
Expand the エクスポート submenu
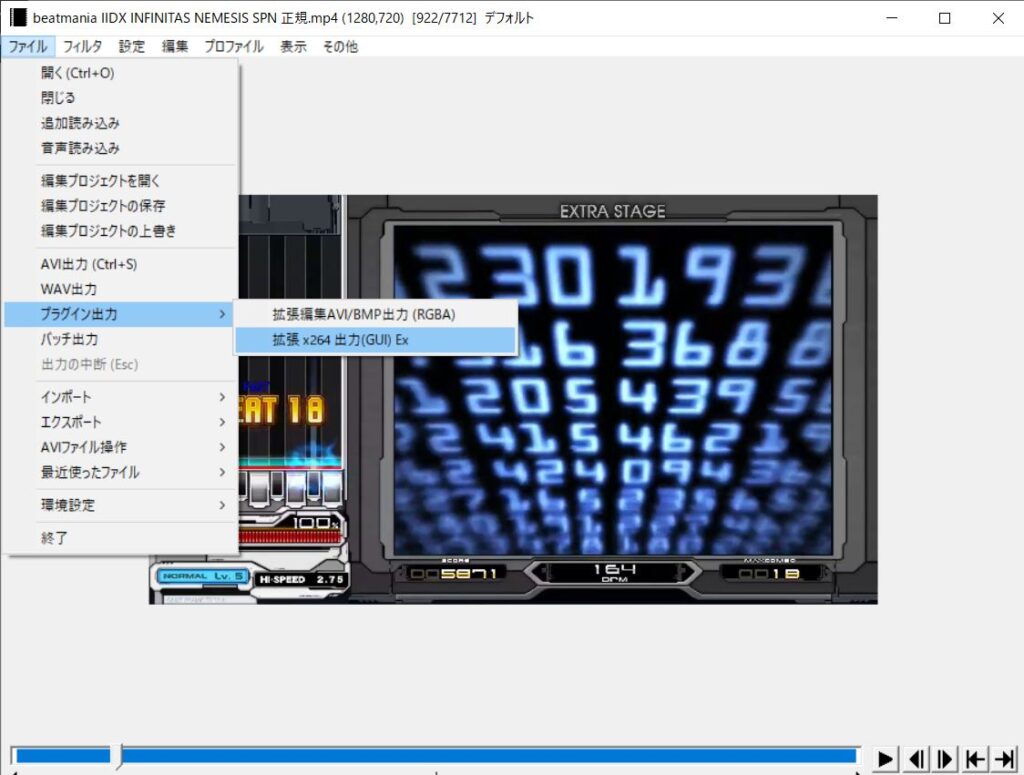(121, 422)
